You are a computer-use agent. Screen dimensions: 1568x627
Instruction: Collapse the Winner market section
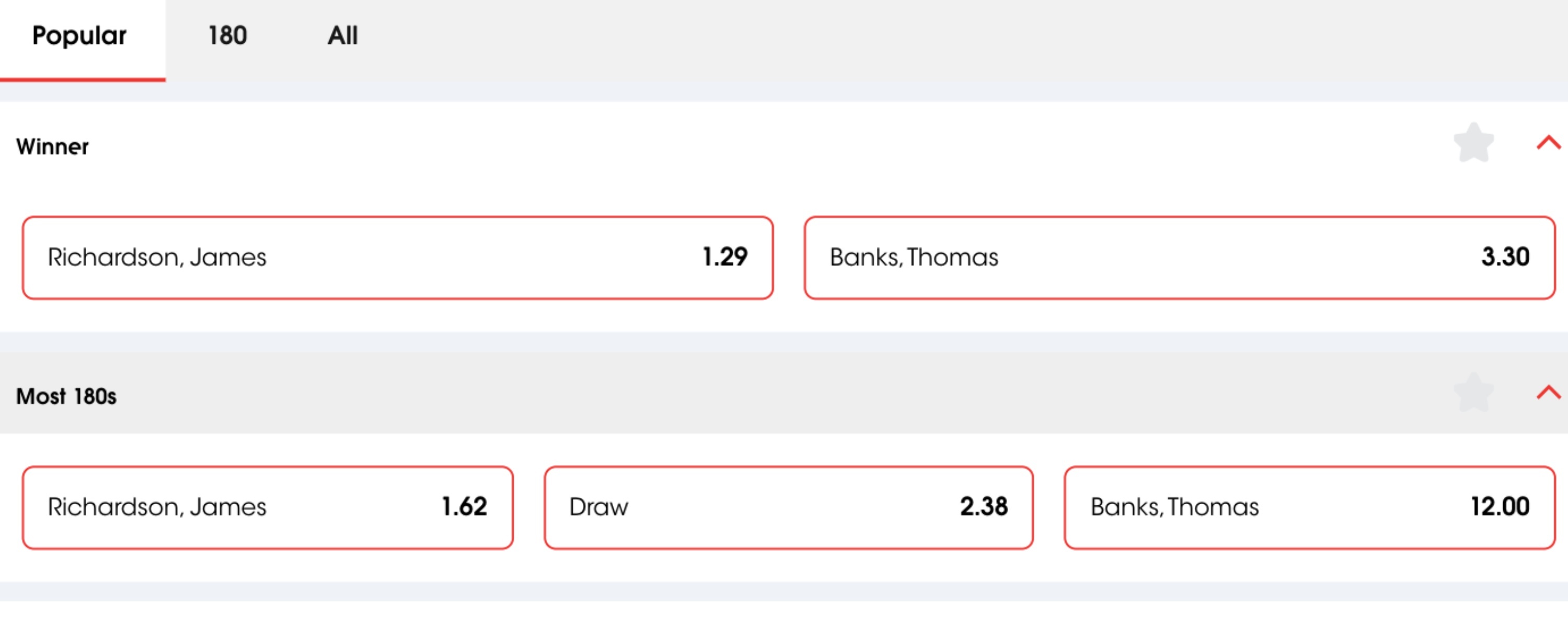tap(1548, 143)
